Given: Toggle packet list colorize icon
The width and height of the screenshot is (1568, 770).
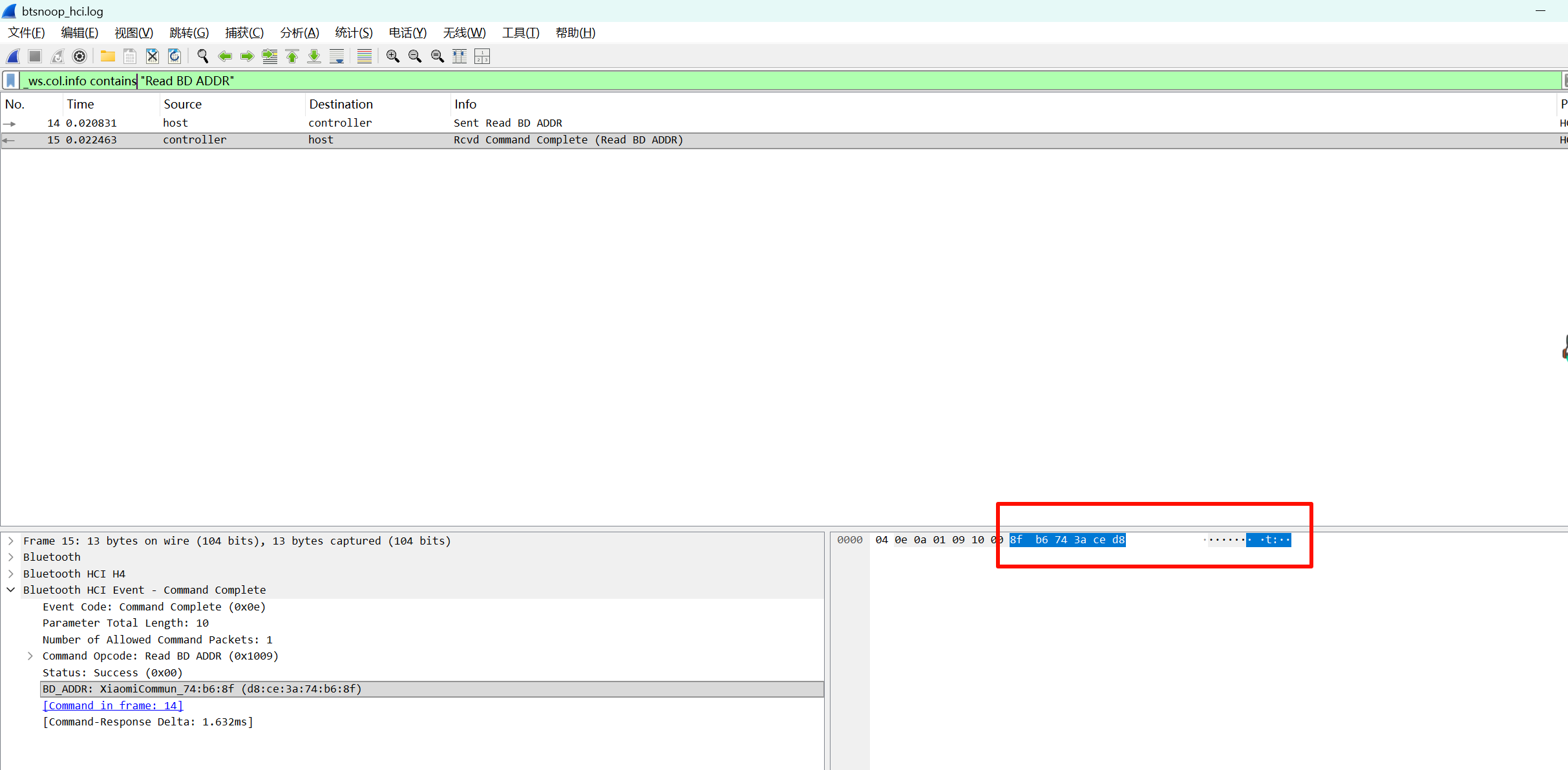Looking at the screenshot, I should tap(365, 57).
